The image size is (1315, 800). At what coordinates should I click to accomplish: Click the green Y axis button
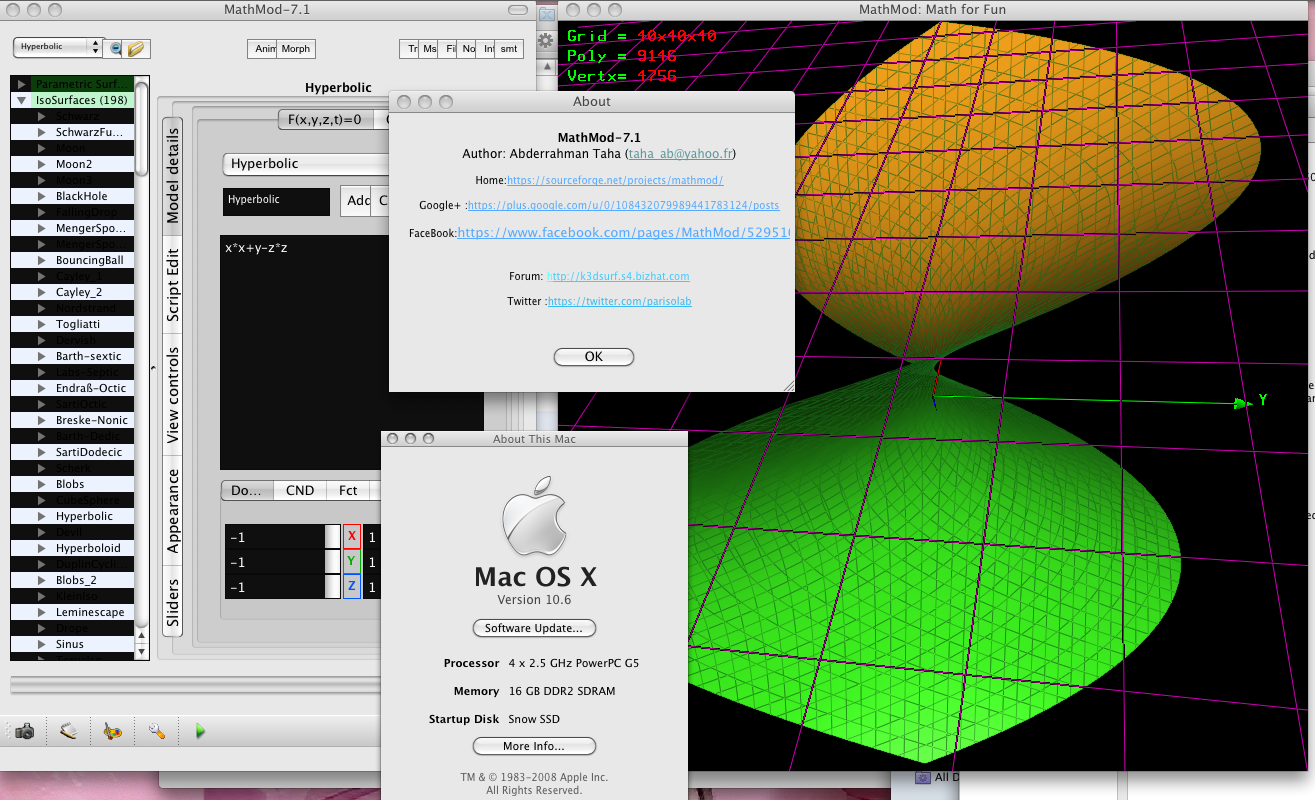[x=352, y=562]
